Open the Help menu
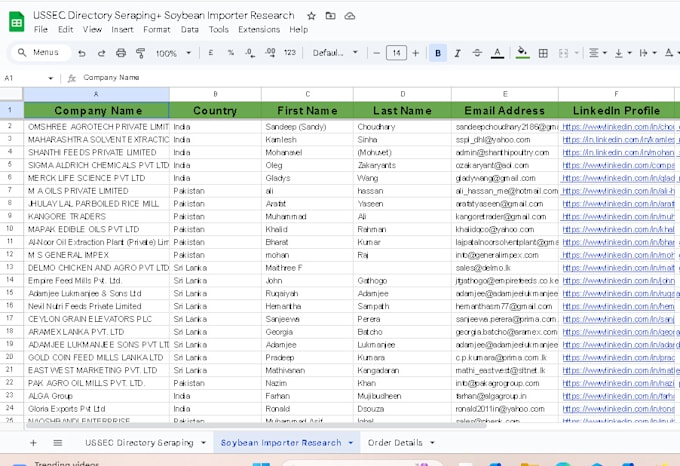This screenshot has height=466, width=680. pyautogui.click(x=298, y=29)
